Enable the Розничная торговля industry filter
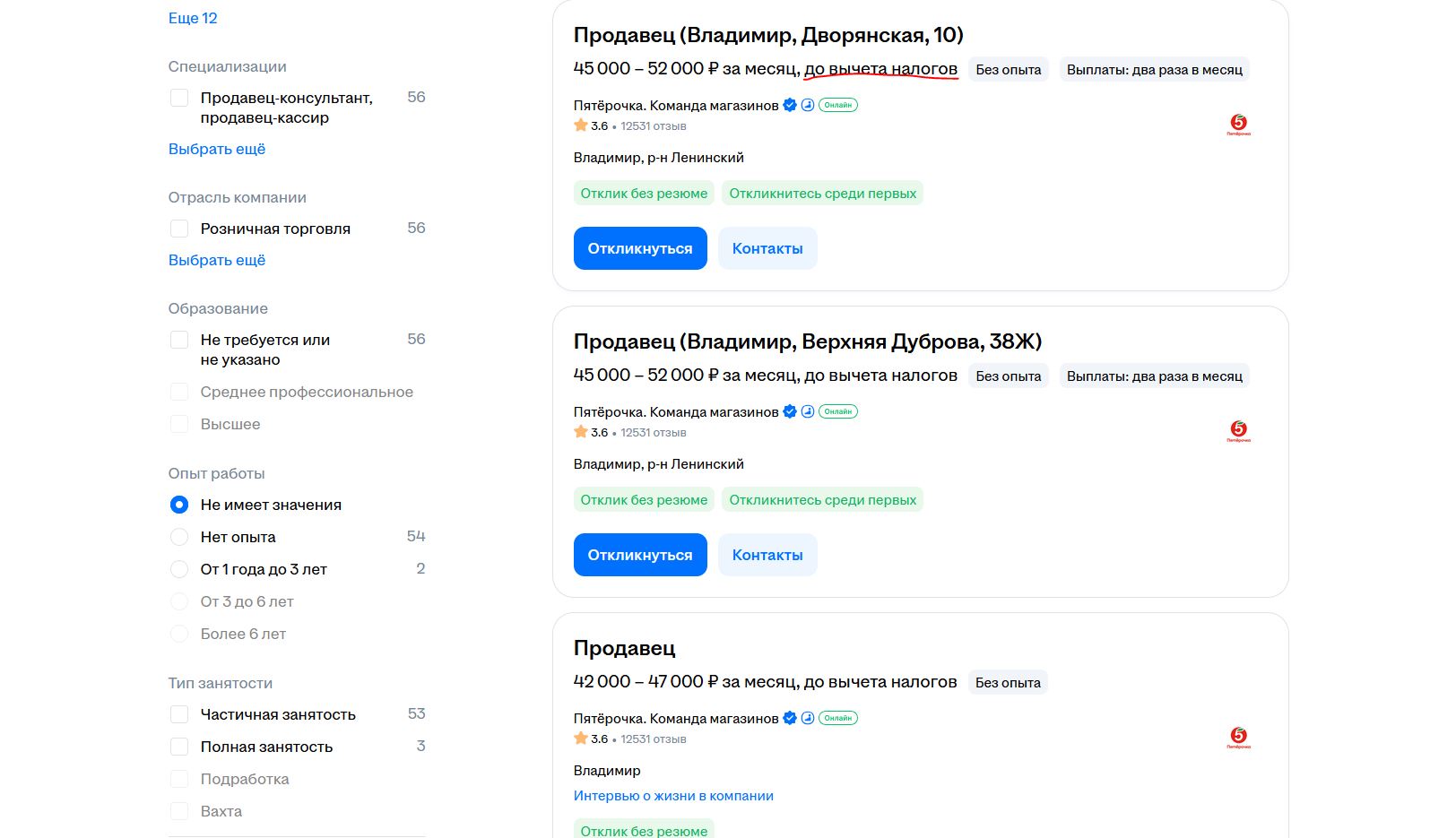This screenshot has width=1456, height=838. [179, 229]
